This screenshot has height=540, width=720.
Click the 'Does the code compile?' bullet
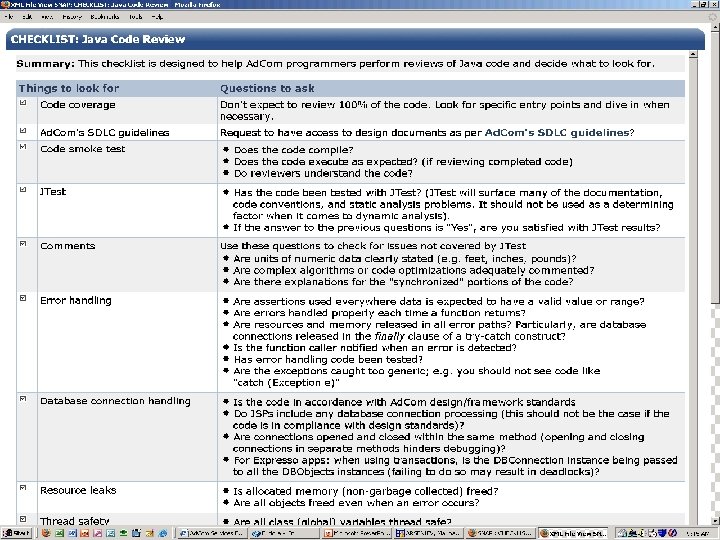[293, 150]
